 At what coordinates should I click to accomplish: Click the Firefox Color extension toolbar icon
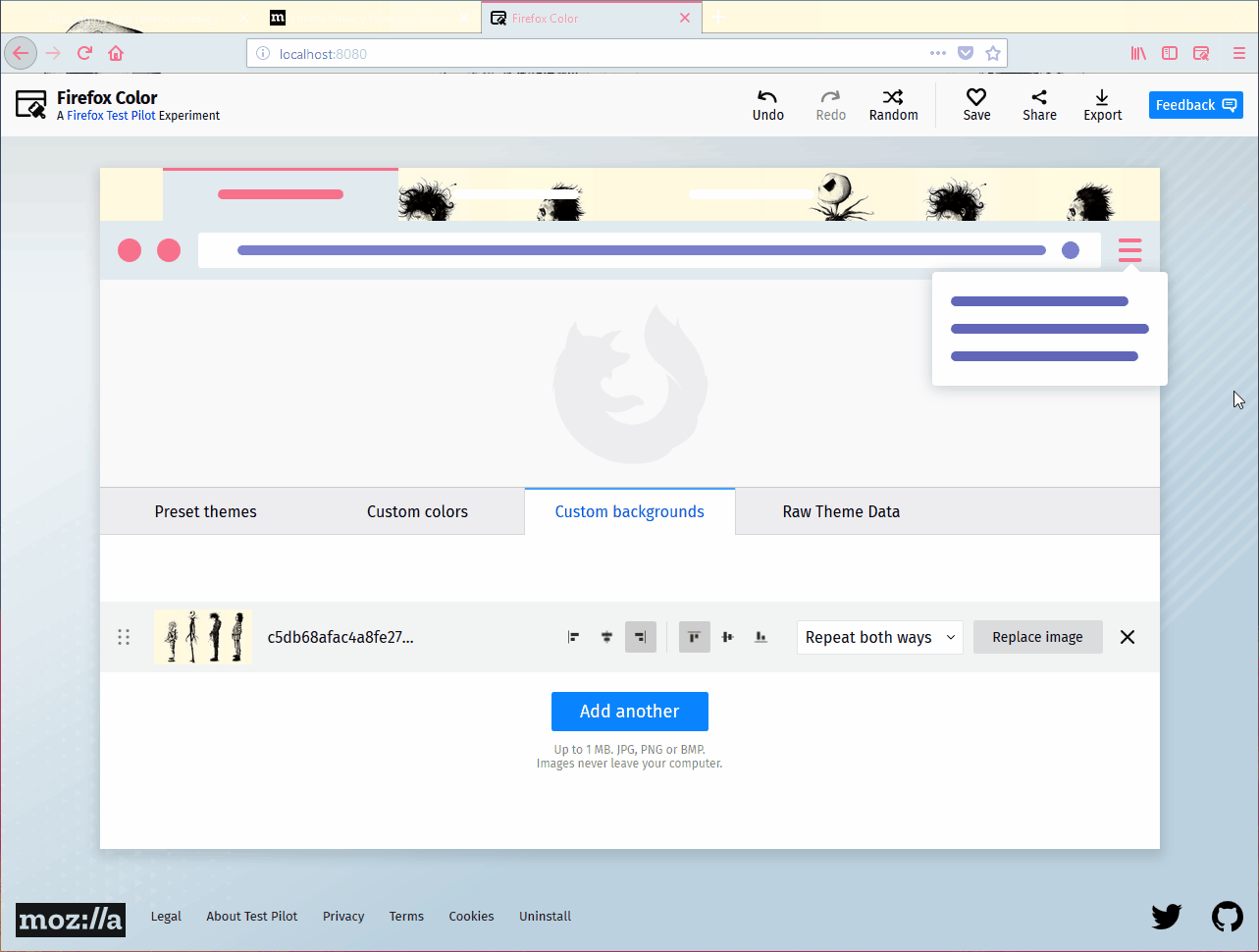click(1201, 53)
